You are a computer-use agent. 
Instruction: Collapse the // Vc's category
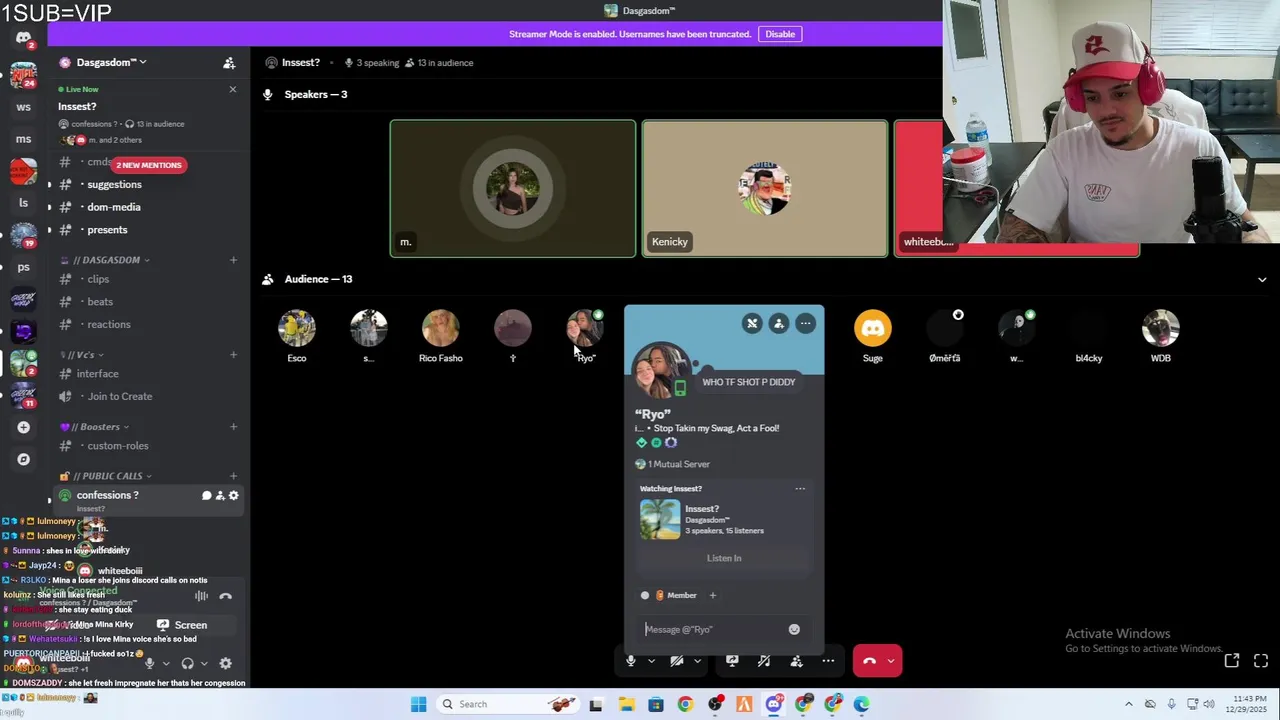[82, 355]
